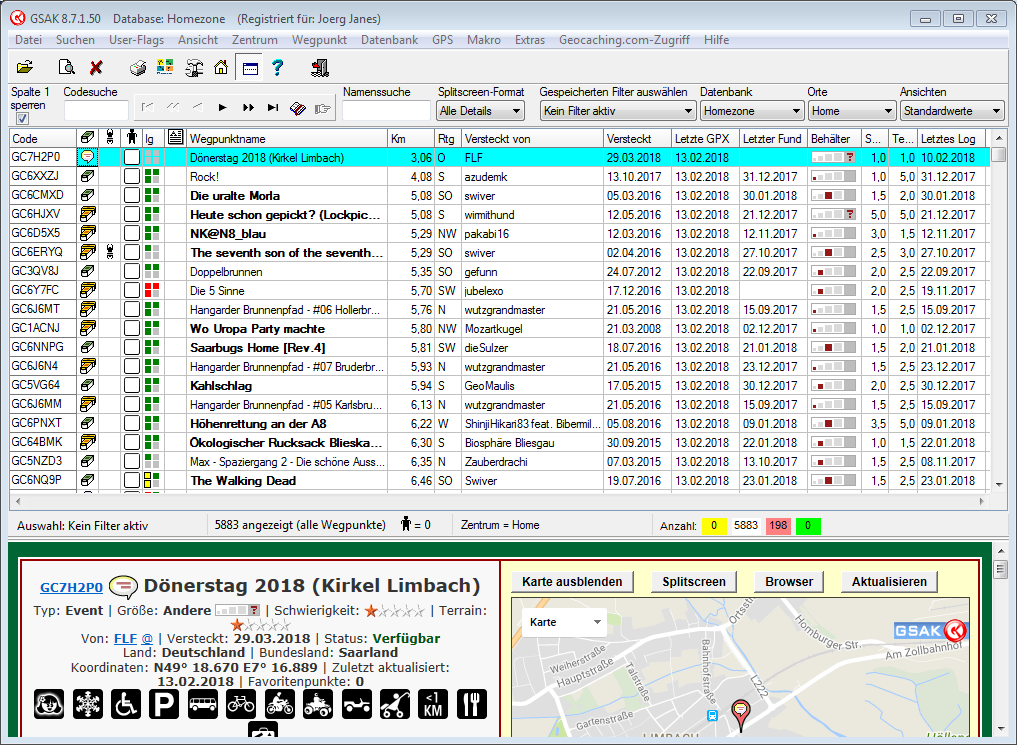The height and width of the screenshot is (745, 1017).
Task: Click the event speech bubble icon beside title
Action: pyautogui.click(x=123, y=586)
